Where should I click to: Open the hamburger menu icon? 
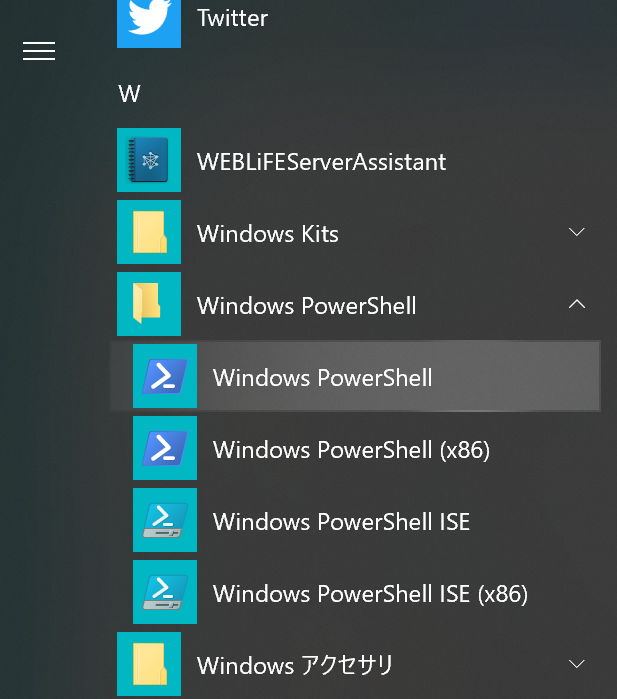(39, 51)
